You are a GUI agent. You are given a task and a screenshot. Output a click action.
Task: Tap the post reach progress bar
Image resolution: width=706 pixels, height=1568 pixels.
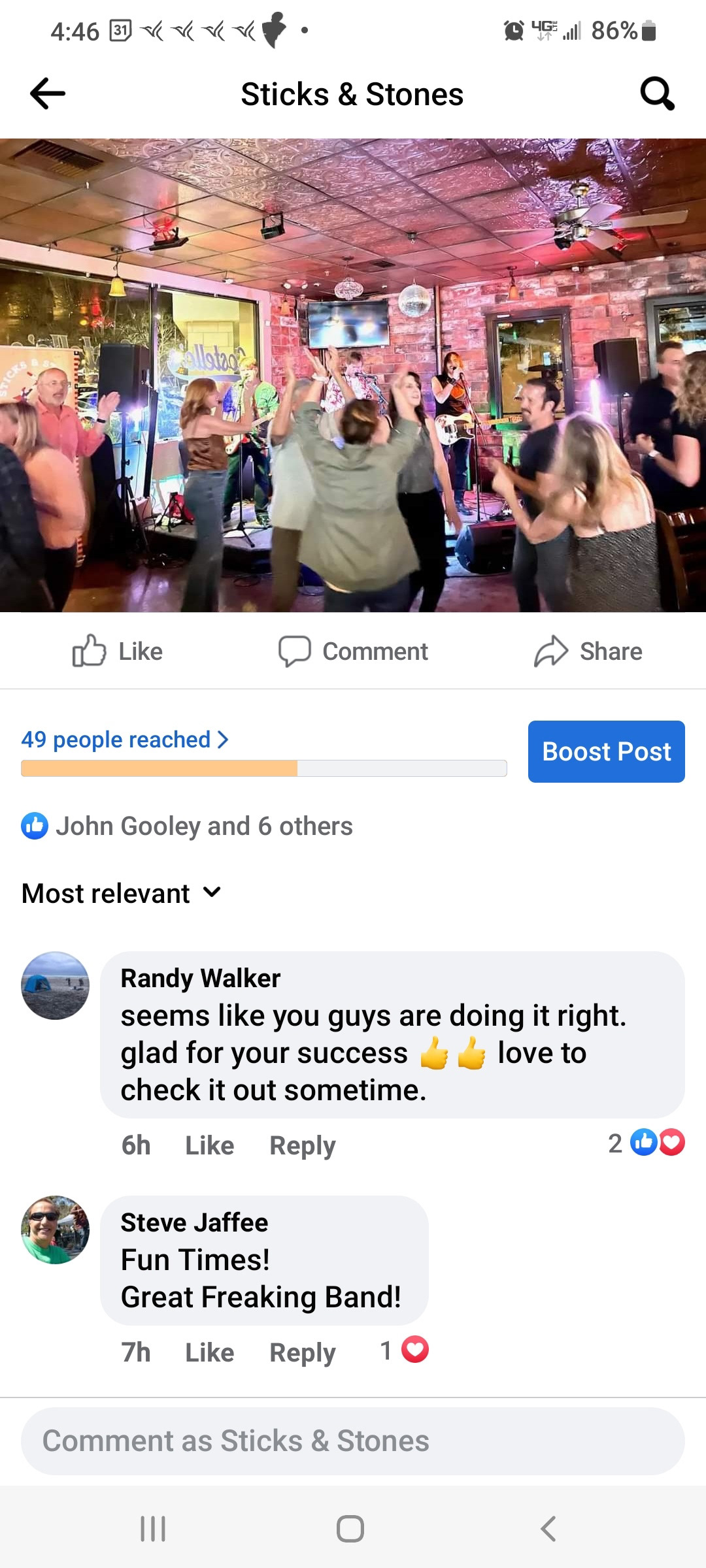click(264, 768)
